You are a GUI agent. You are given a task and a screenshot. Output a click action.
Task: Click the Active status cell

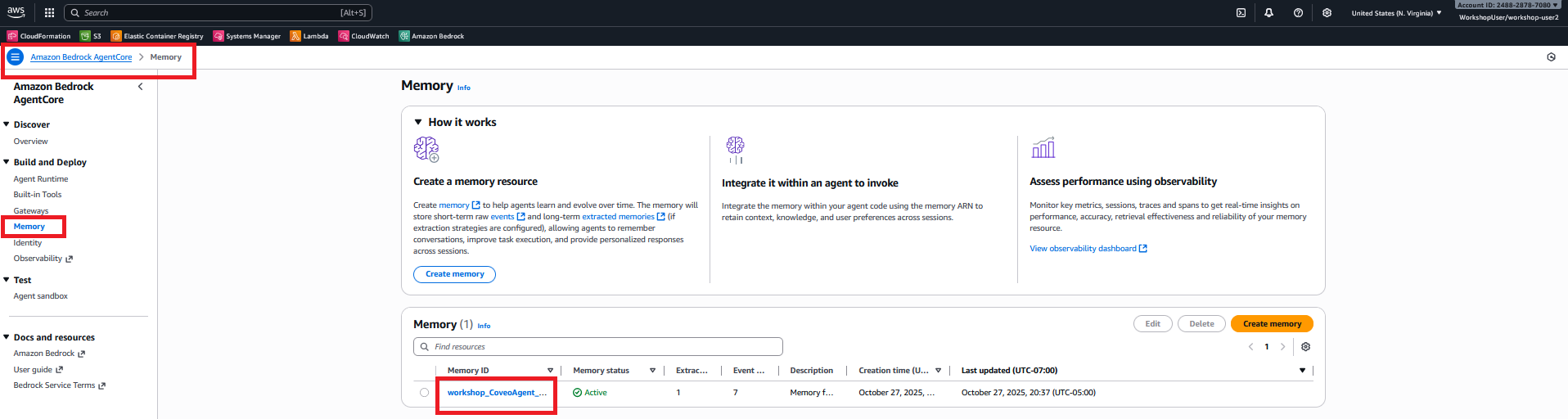point(590,393)
